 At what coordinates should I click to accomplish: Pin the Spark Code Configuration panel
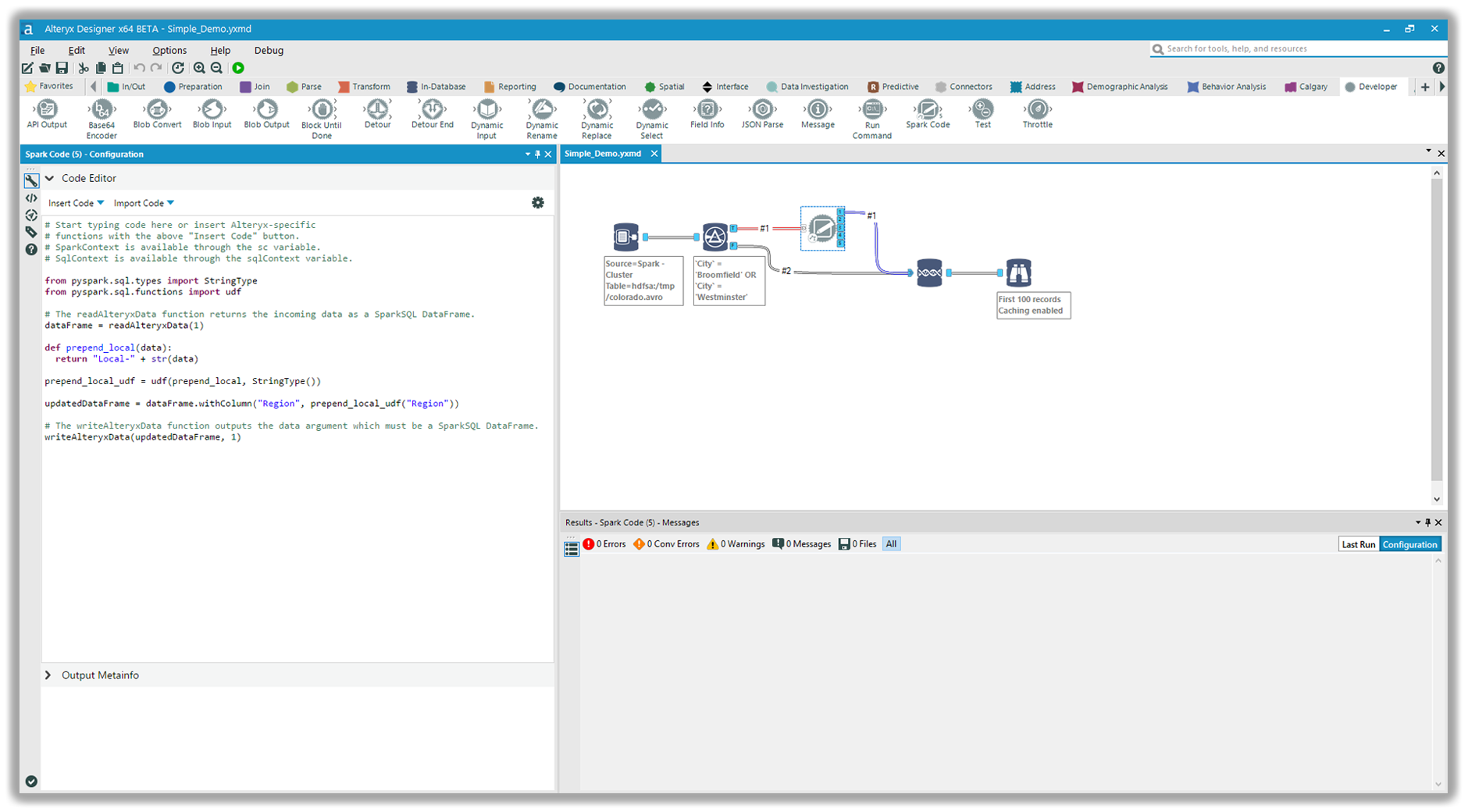pyautogui.click(x=537, y=154)
